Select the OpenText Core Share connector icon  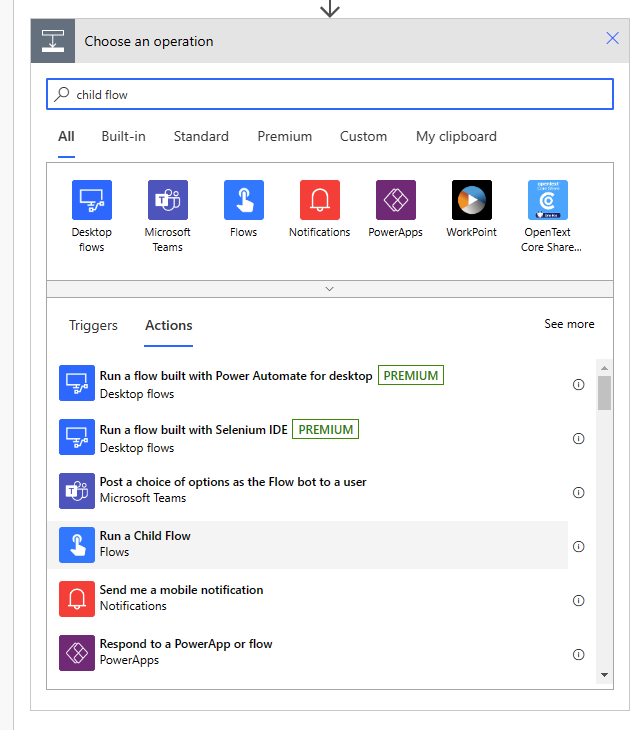coord(547,200)
